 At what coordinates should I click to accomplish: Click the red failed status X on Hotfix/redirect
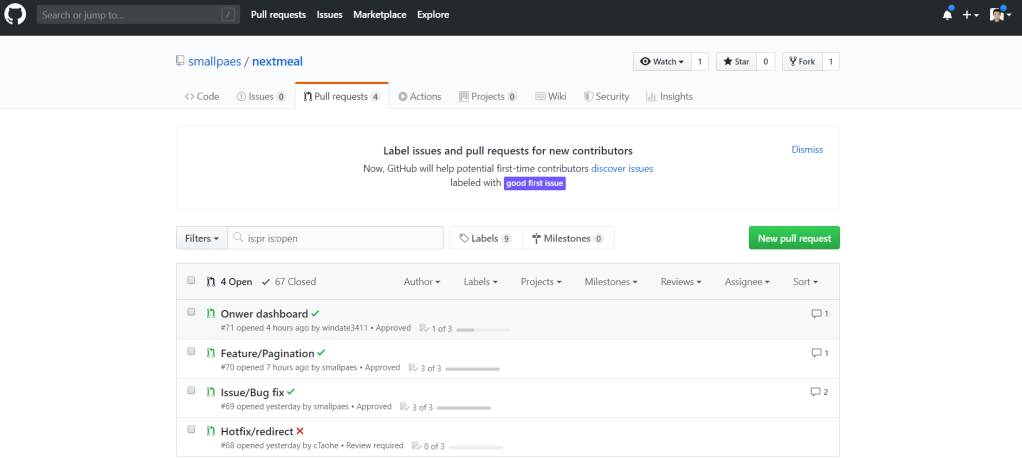300,431
